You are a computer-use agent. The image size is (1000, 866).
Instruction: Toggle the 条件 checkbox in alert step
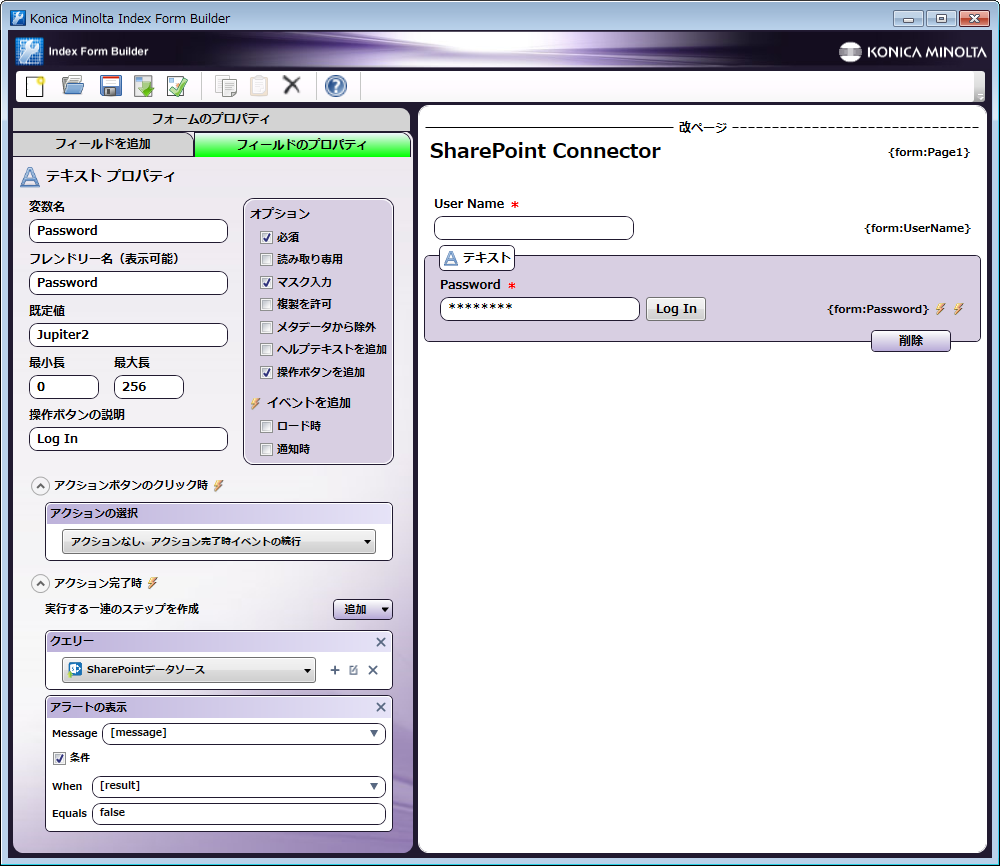pyautogui.click(x=59, y=758)
